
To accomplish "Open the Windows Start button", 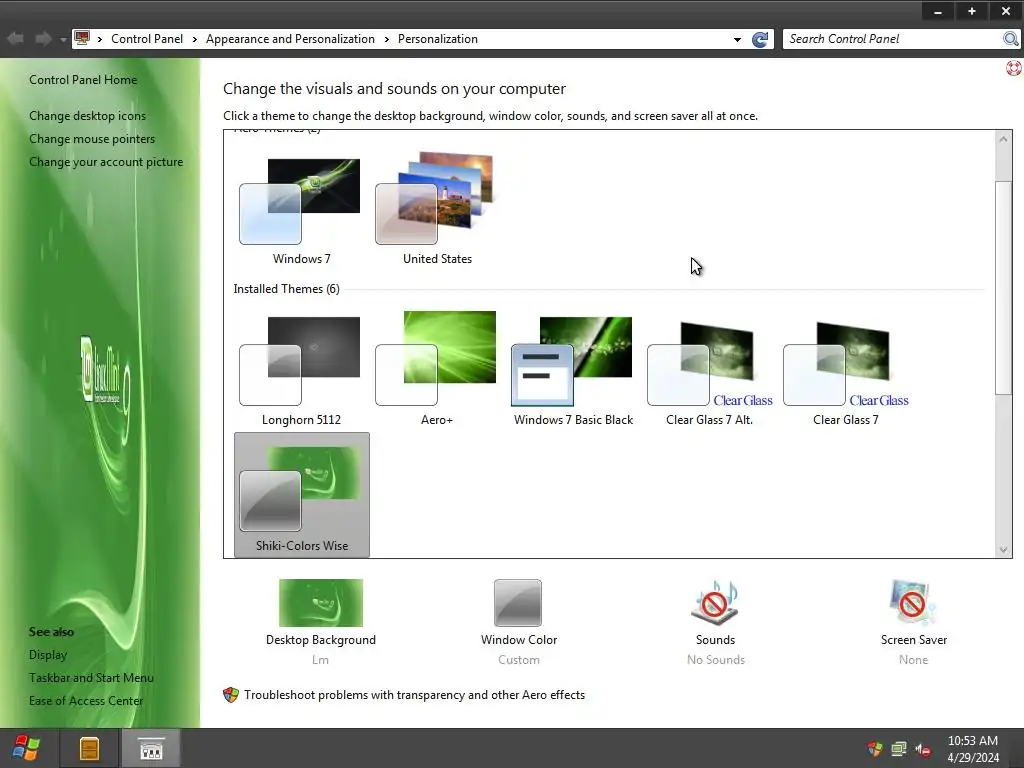I will 26,748.
